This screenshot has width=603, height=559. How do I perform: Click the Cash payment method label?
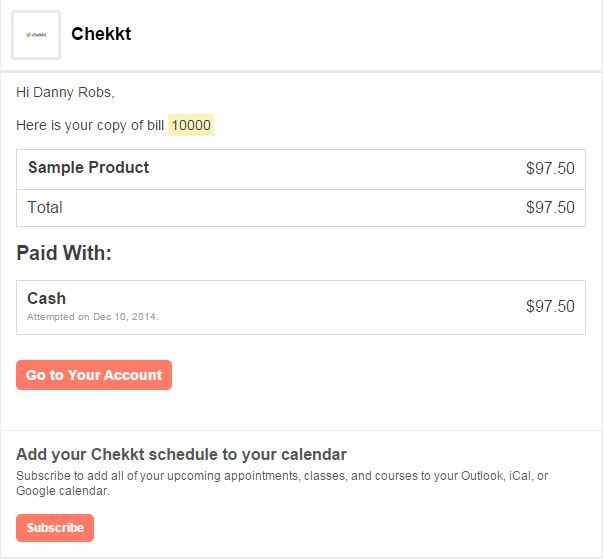pyautogui.click(x=47, y=298)
